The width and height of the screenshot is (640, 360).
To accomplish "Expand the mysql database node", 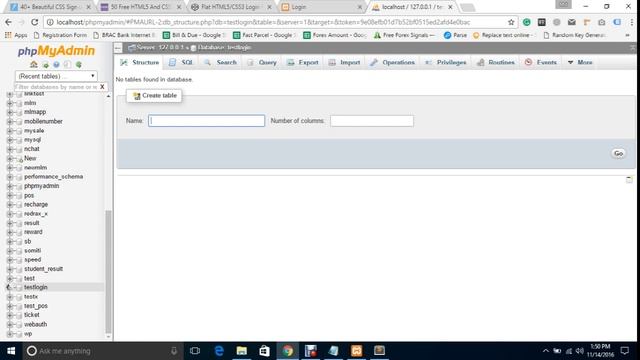I will (10, 140).
